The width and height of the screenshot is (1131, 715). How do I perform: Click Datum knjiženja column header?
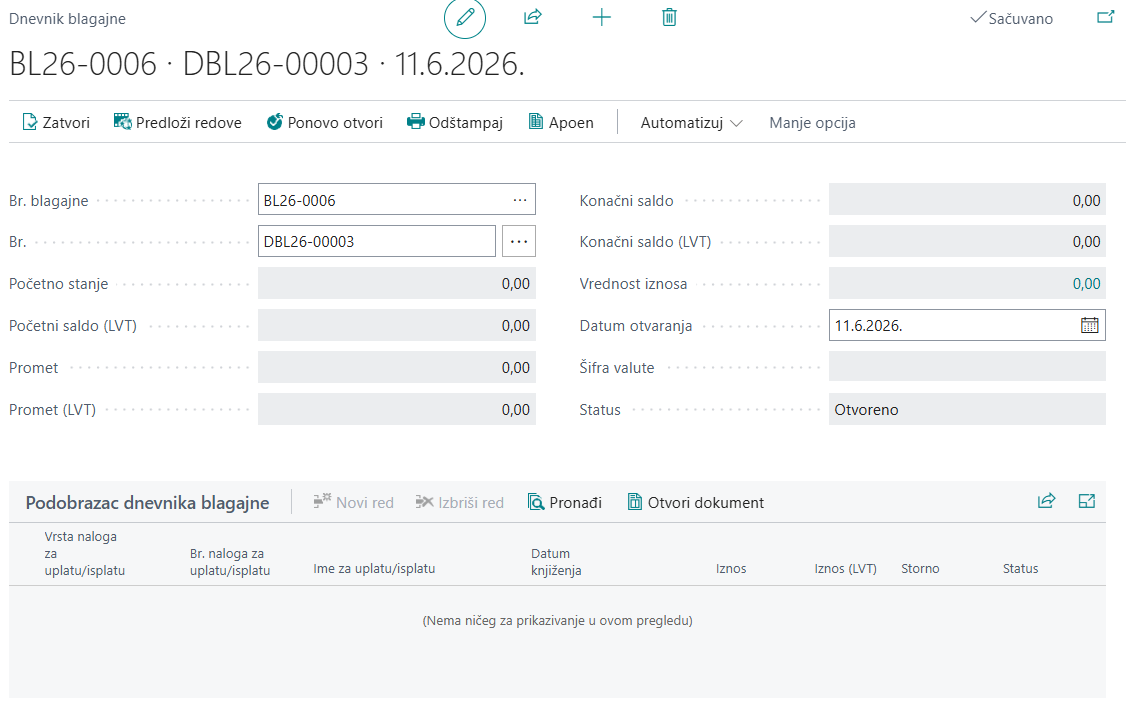556,561
